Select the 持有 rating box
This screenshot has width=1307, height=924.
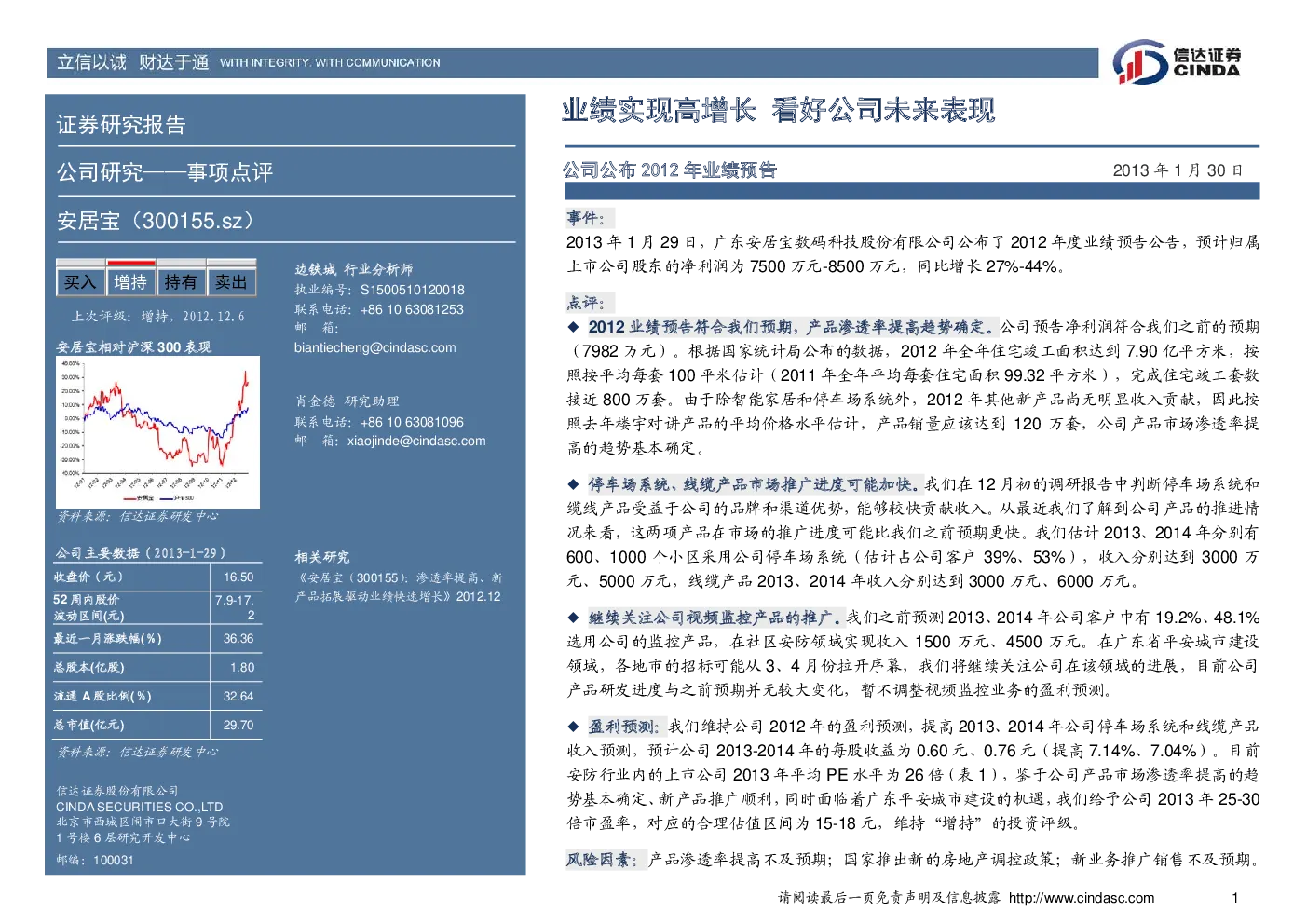181,281
